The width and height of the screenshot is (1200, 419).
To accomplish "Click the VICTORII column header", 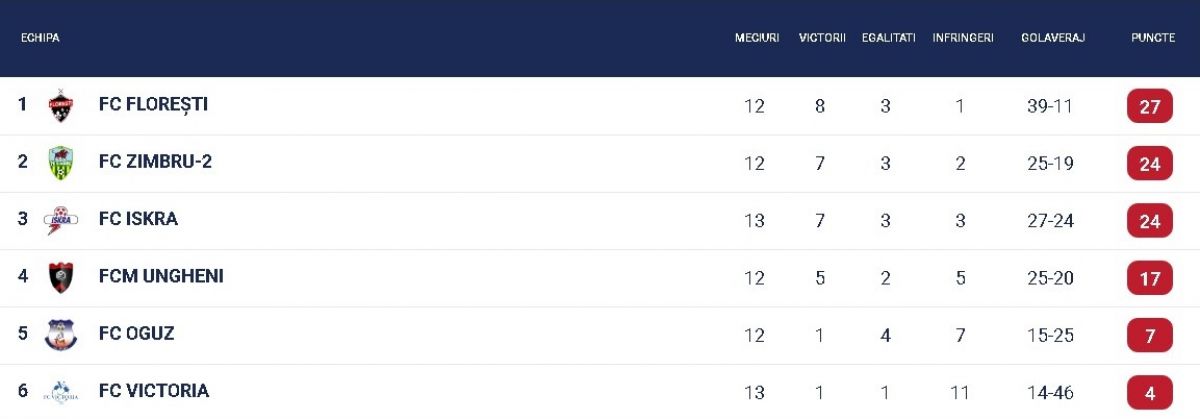I will click(822, 38).
